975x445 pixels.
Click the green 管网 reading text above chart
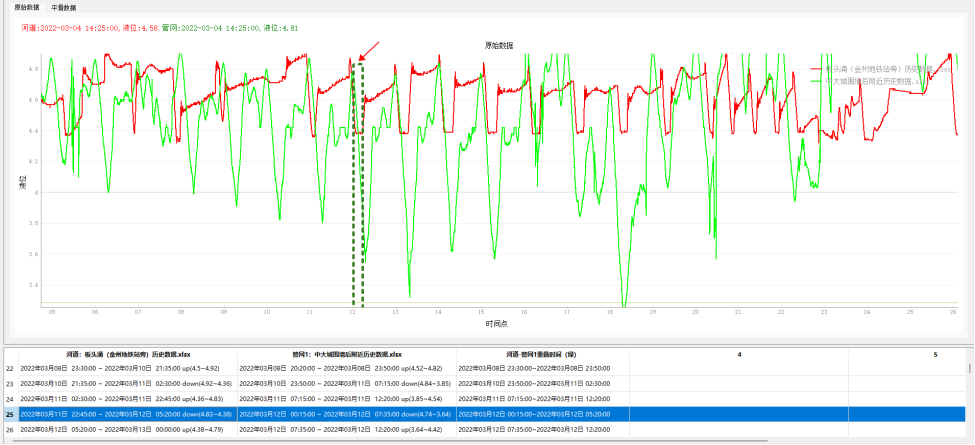(x=230, y=28)
